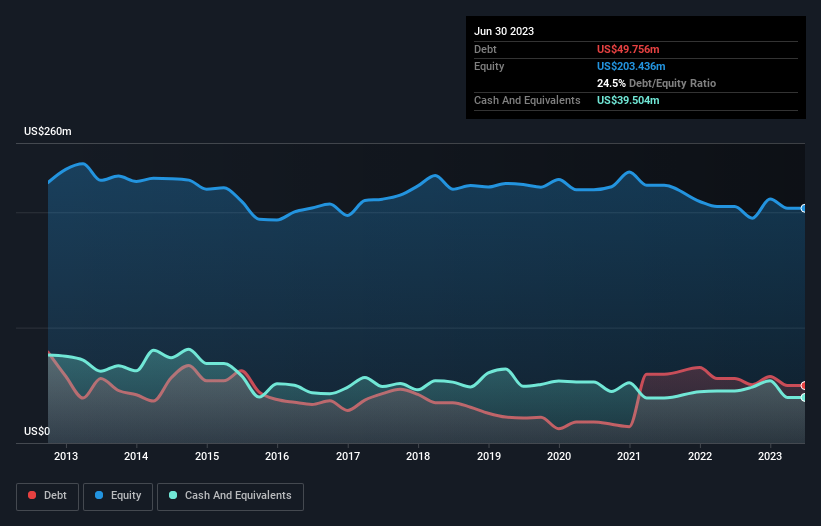The width and height of the screenshot is (821, 526).
Task: Click the Jun 30 2023 tooltip date
Action: [504, 31]
